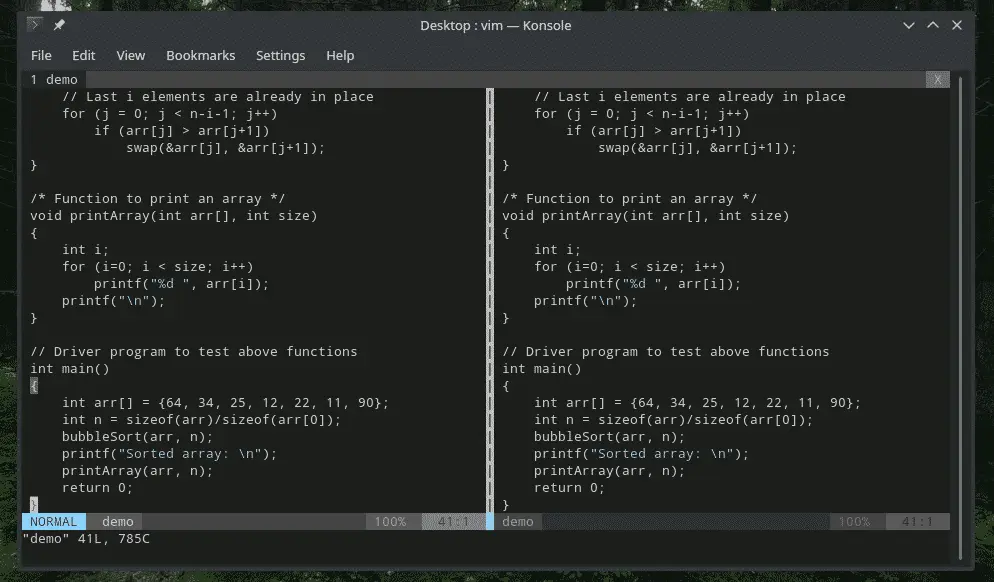
Task: Click 'printf("Sorted array: \n");' in left pane
Action: tap(169, 454)
